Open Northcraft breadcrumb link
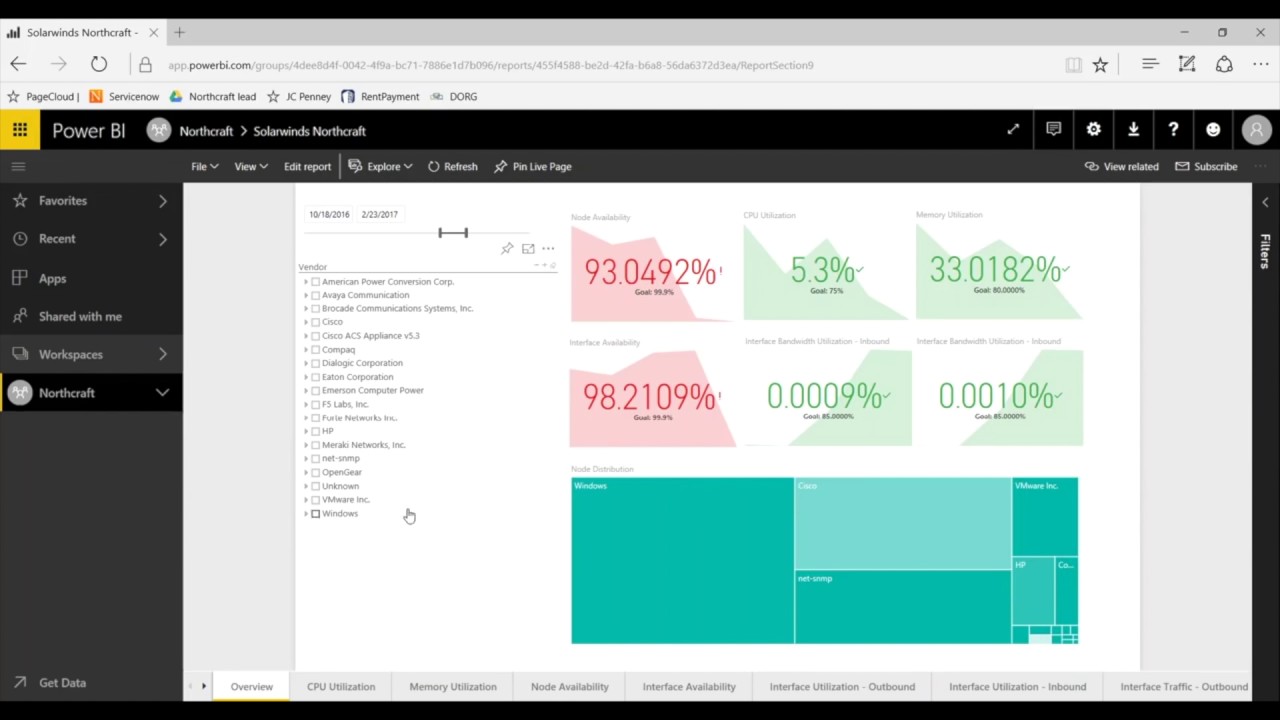The image size is (1280, 720). 206,131
